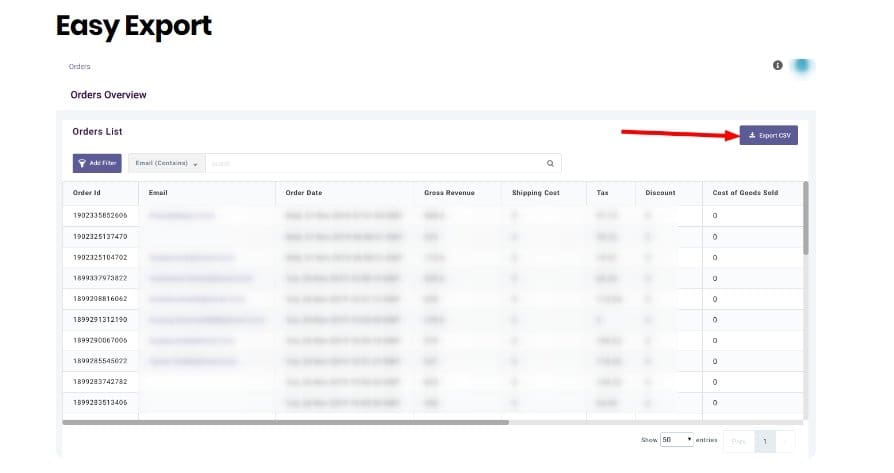
Task: Click the Add Filter button
Action: (97, 163)
